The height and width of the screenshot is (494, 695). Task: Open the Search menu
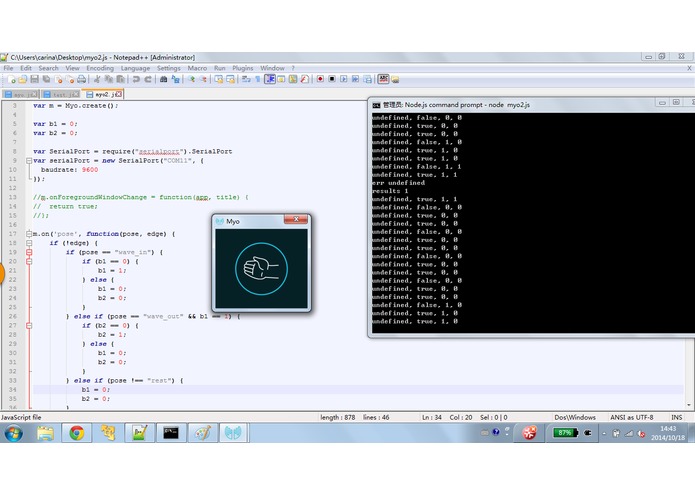point(48,68)
